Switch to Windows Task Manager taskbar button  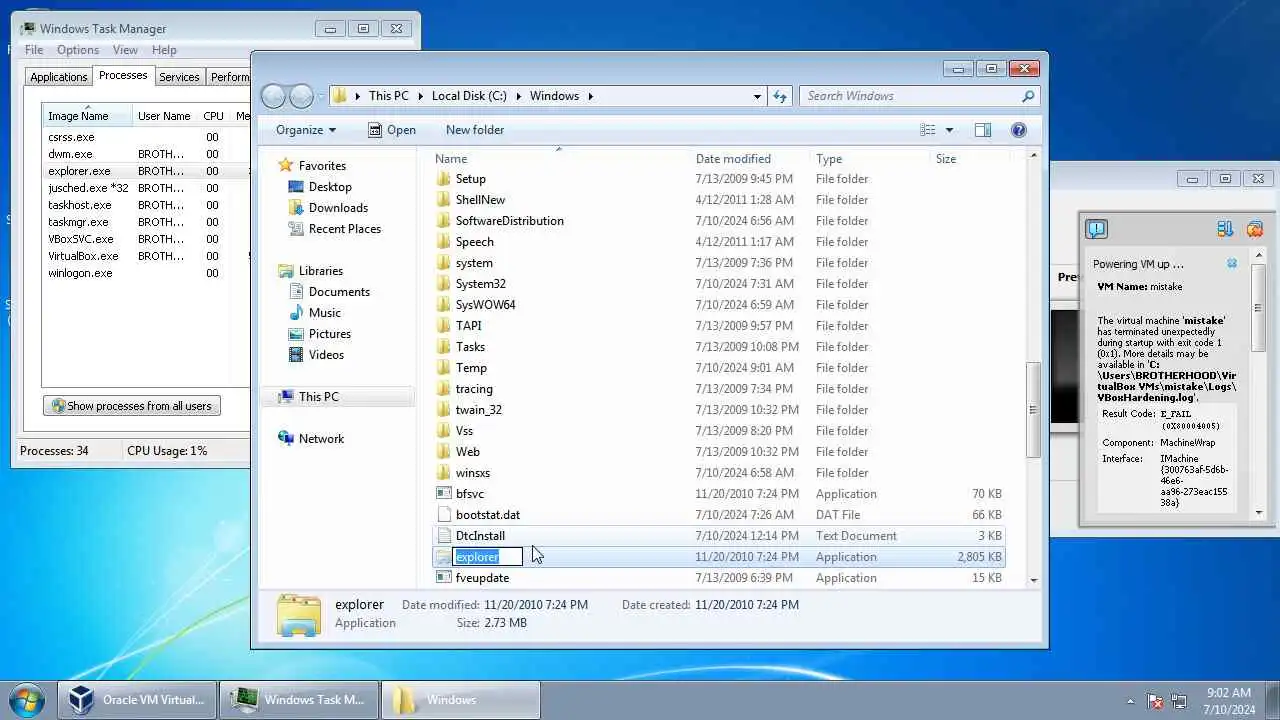tap(299, 700)
